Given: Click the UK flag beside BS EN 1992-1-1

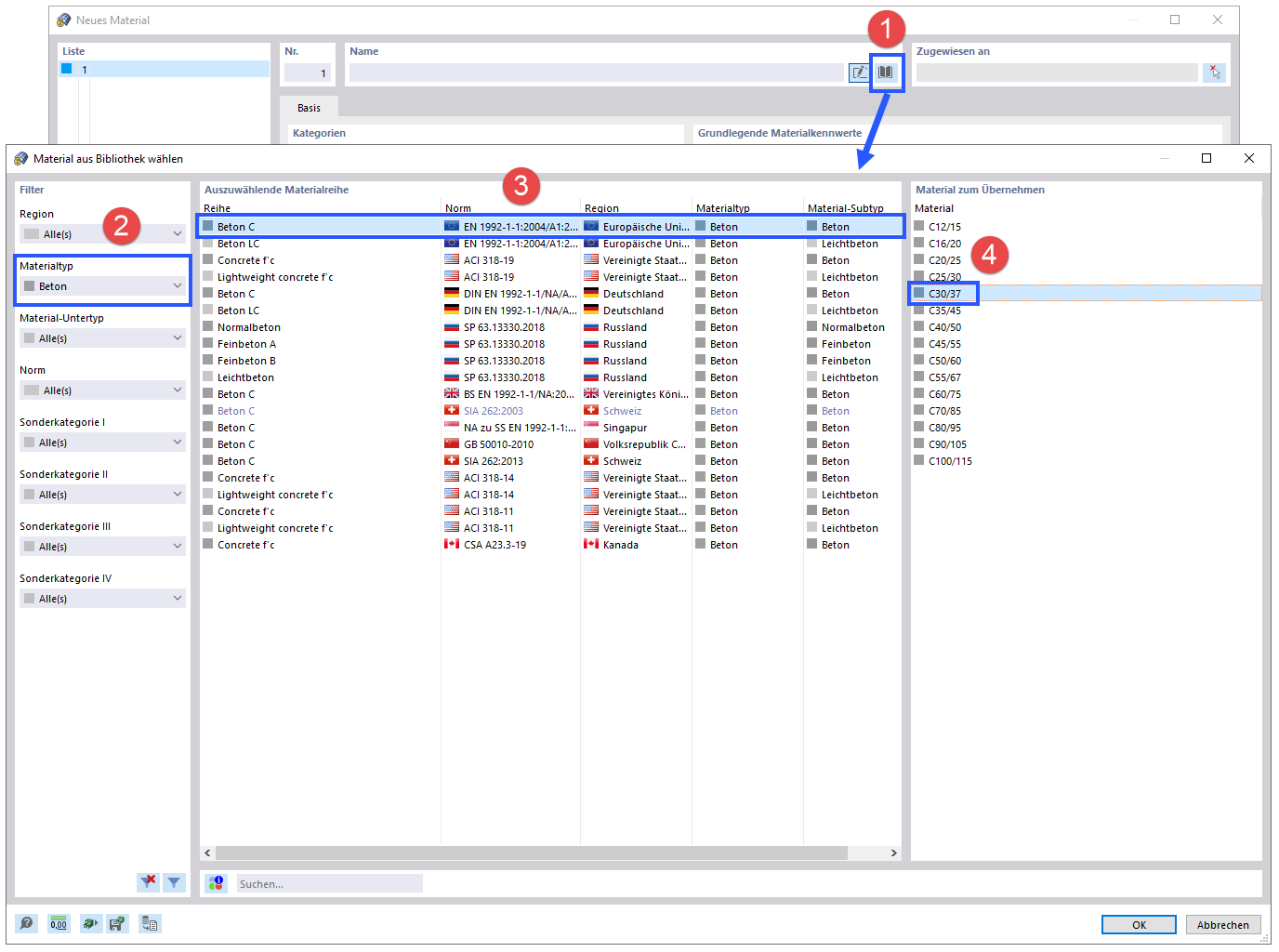Looking at the screenshot, I should [x=452, y=393].
